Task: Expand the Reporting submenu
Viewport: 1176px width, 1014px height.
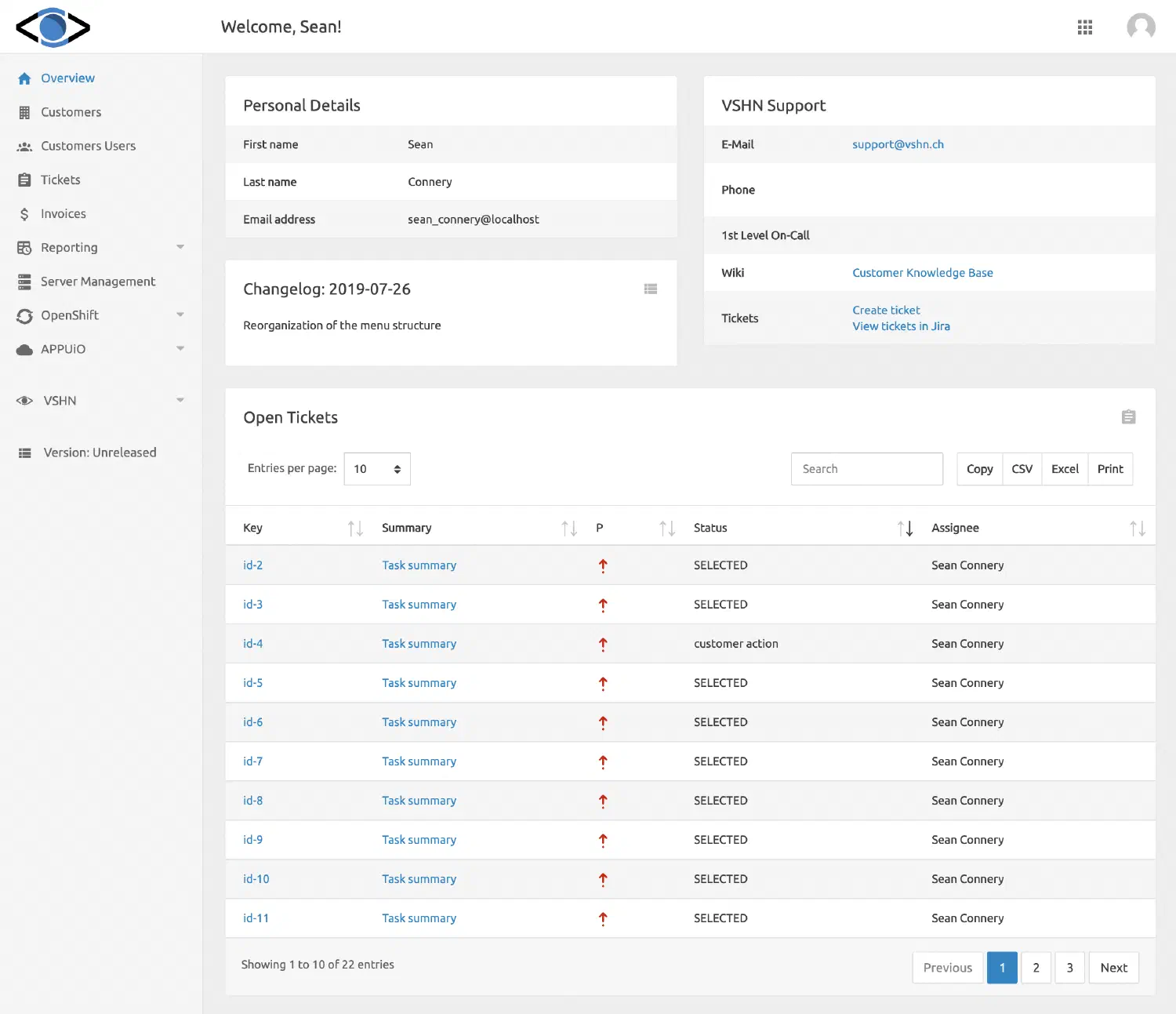Action: click(181, 247)
